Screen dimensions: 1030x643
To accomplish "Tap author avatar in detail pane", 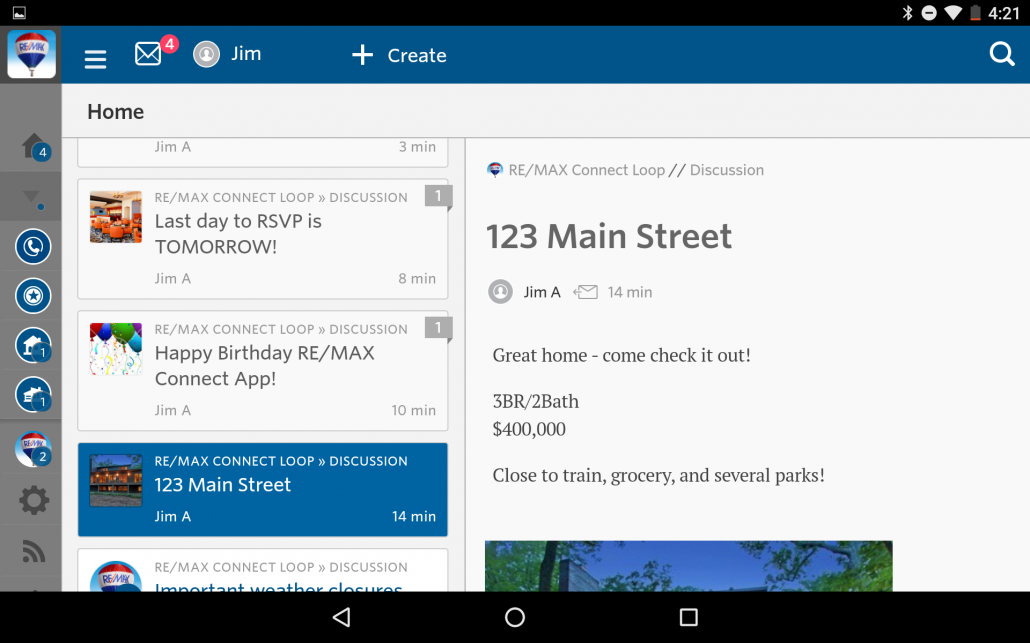I will click(501, 292).
